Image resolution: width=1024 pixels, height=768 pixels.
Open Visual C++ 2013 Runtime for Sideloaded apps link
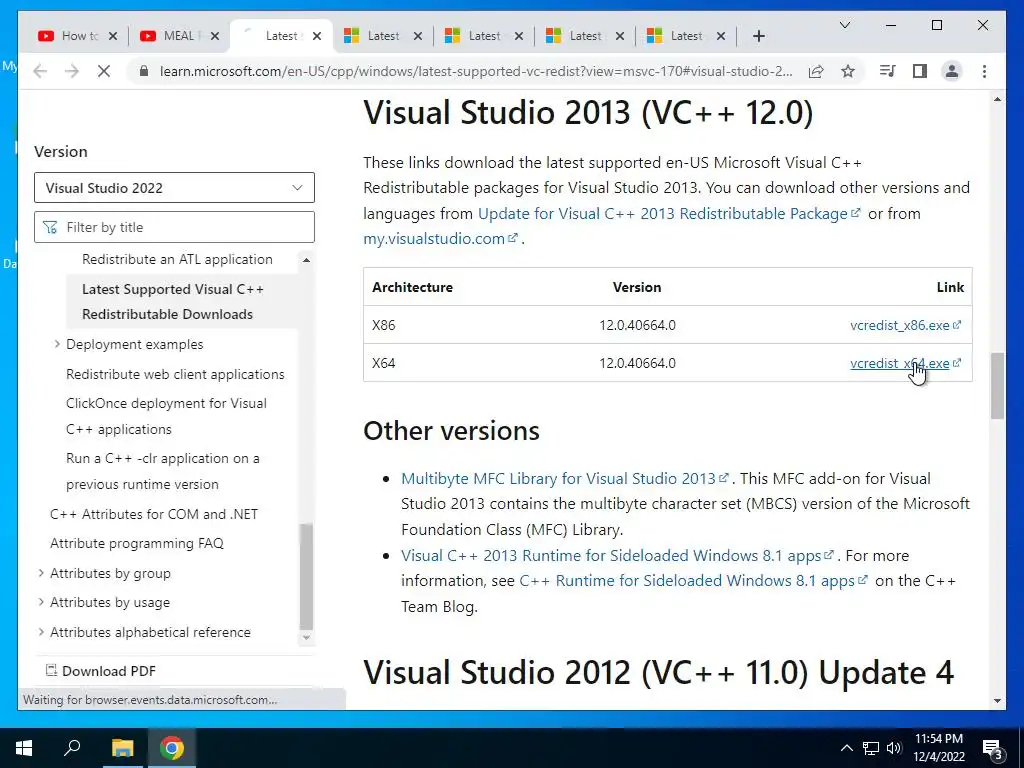click(617, 555)
